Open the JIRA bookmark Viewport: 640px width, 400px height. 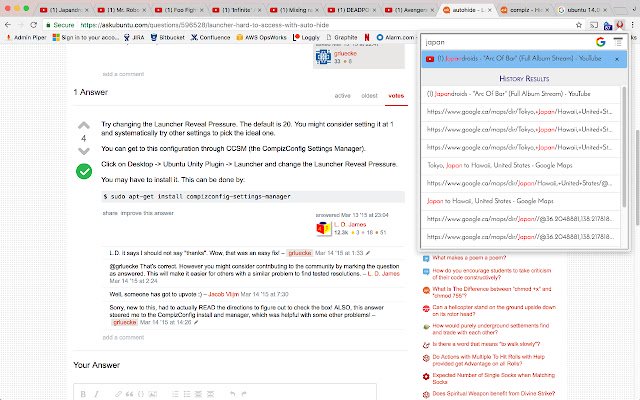134,38
